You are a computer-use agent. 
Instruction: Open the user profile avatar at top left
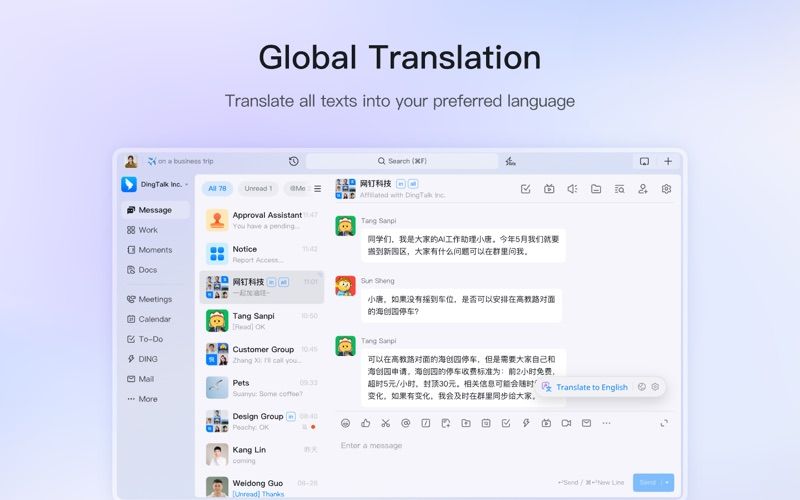(131, 161)
